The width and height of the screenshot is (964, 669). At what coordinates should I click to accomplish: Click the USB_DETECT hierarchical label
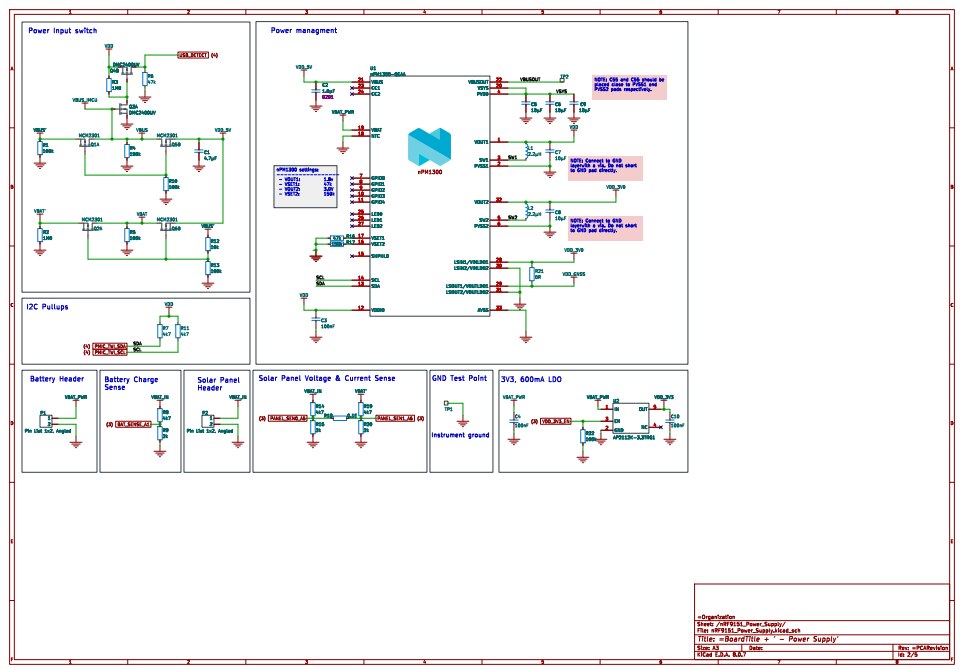click(x=192, y=55)
